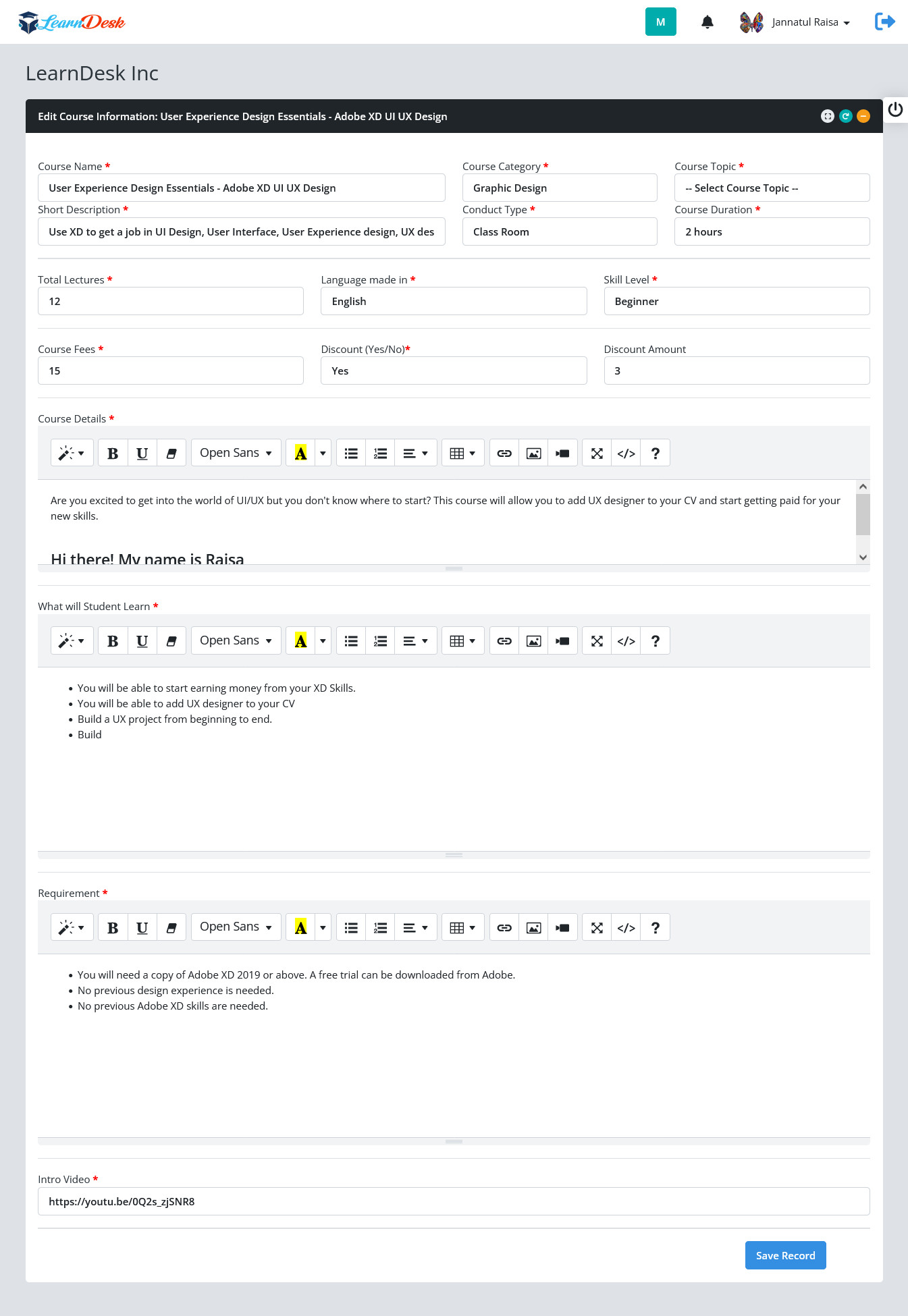The width and height of the screenshot is (908, 1316).
Task: Click the green reload panel icon
Action: 846,116
